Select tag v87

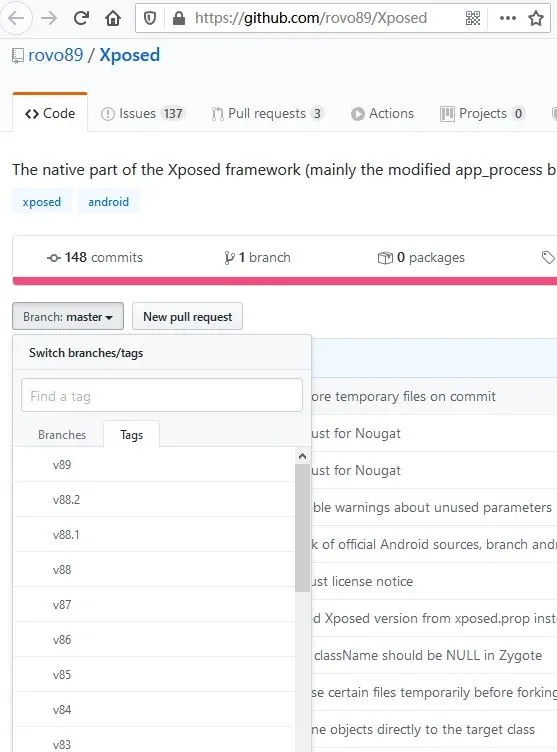point(154,605)
